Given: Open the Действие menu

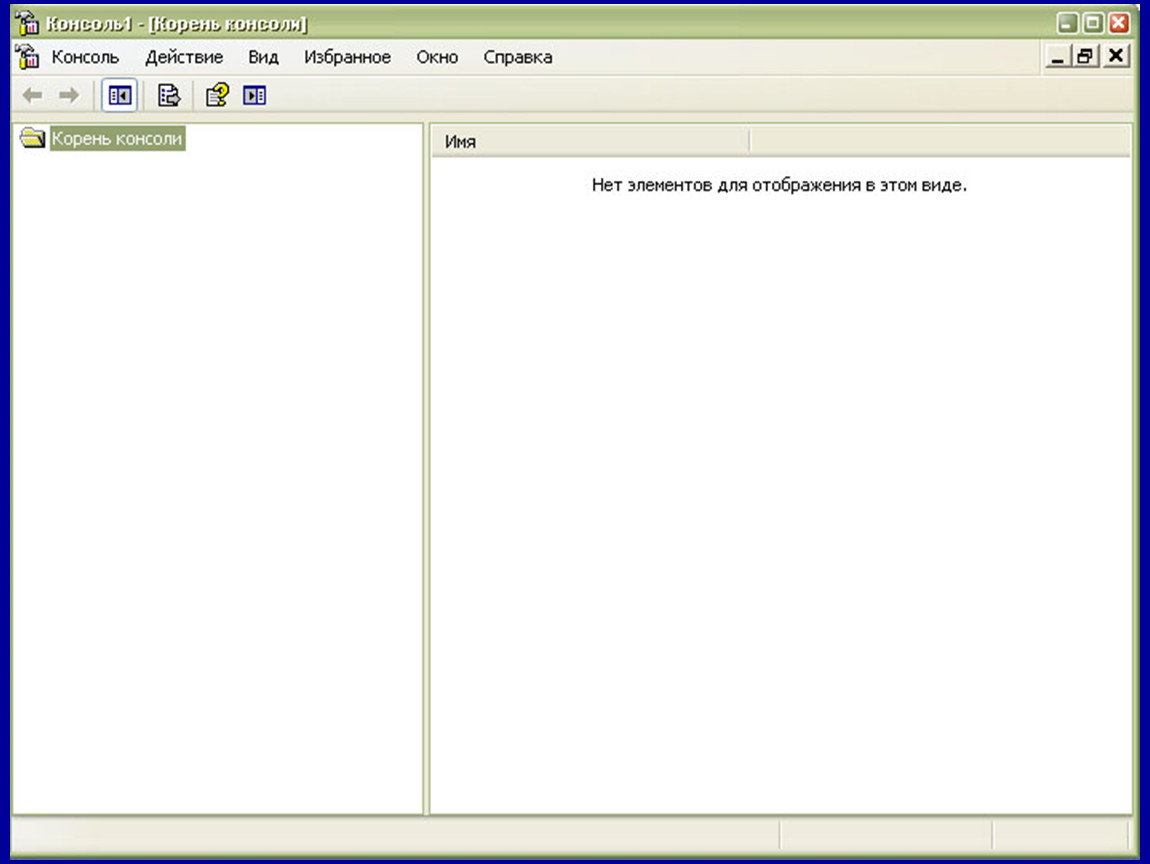Looking at the screenshot, I should click(x=184, y=57).
